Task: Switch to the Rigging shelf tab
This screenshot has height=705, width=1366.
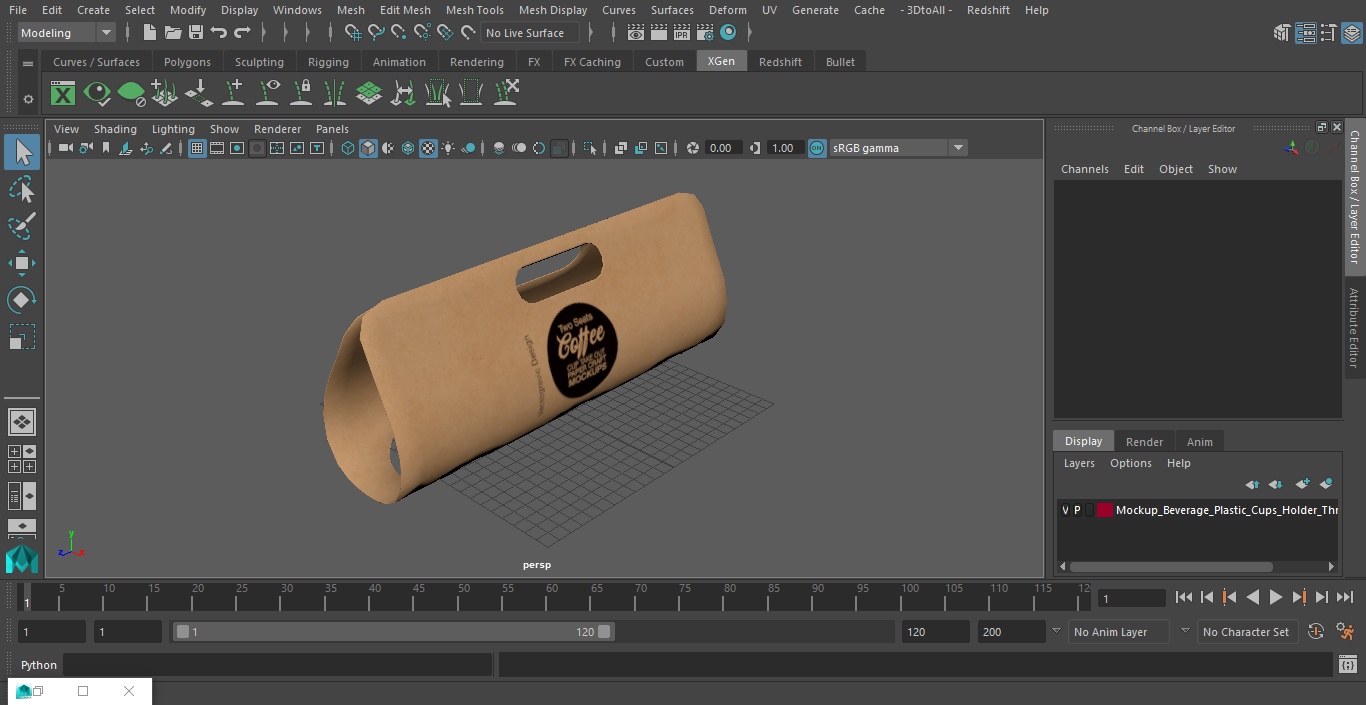Action: point(328,62)
